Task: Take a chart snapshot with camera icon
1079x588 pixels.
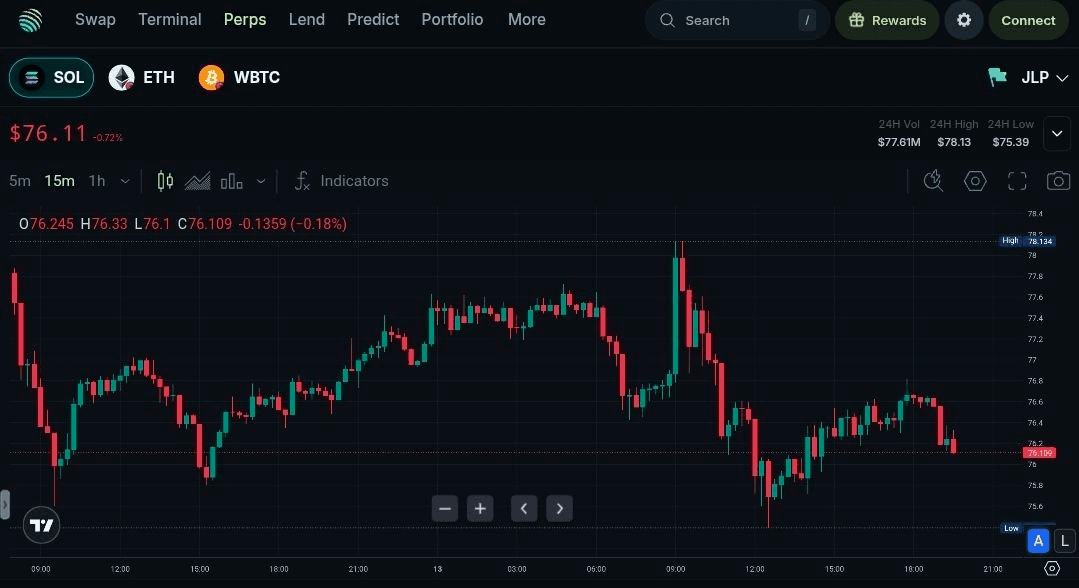Action: (1058, 181)
